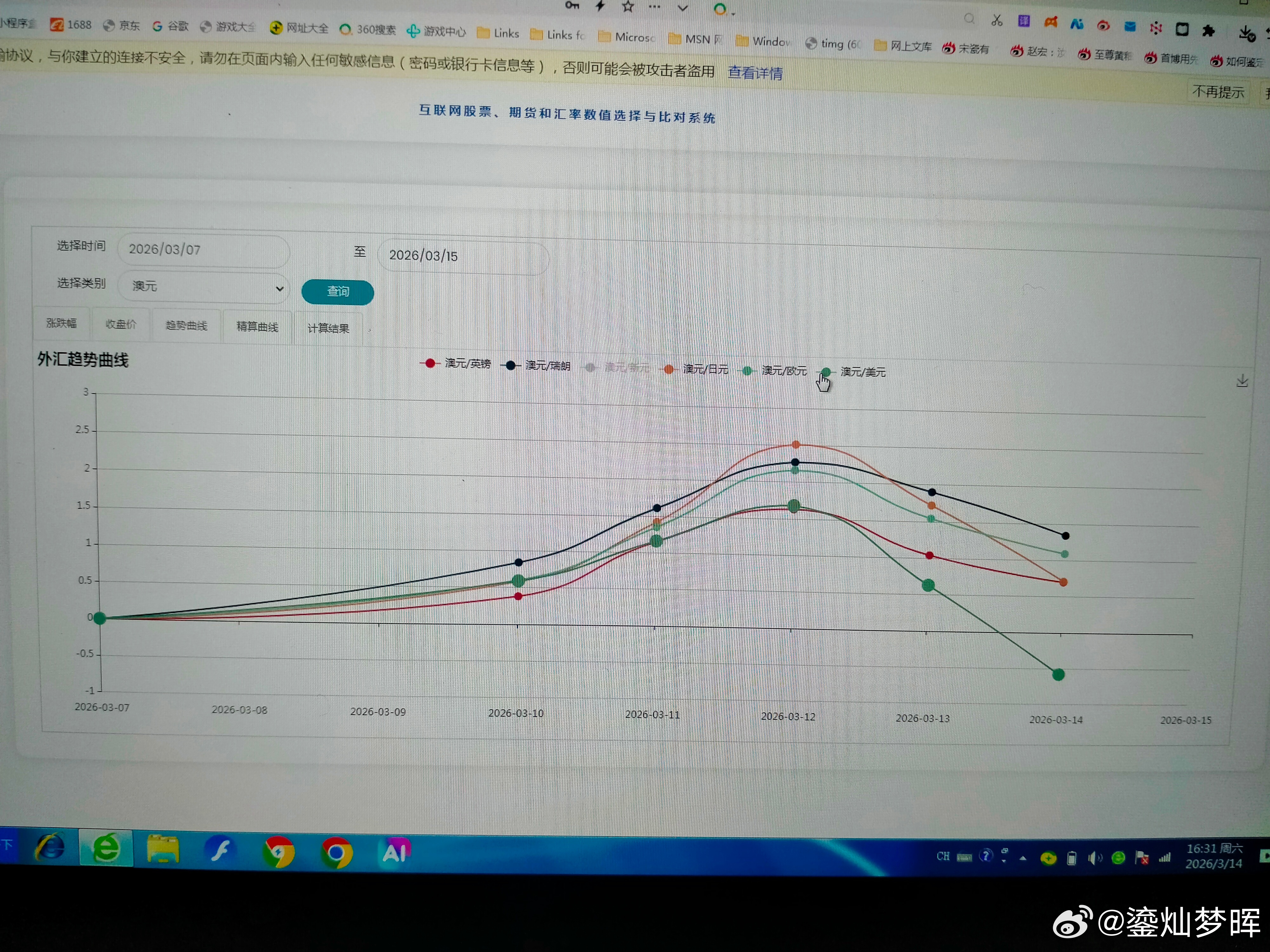Image resolution: width=1270 pixels, height=952 pixels.
Task: Open the three-dots browser menu
Action: pos(654,7)
